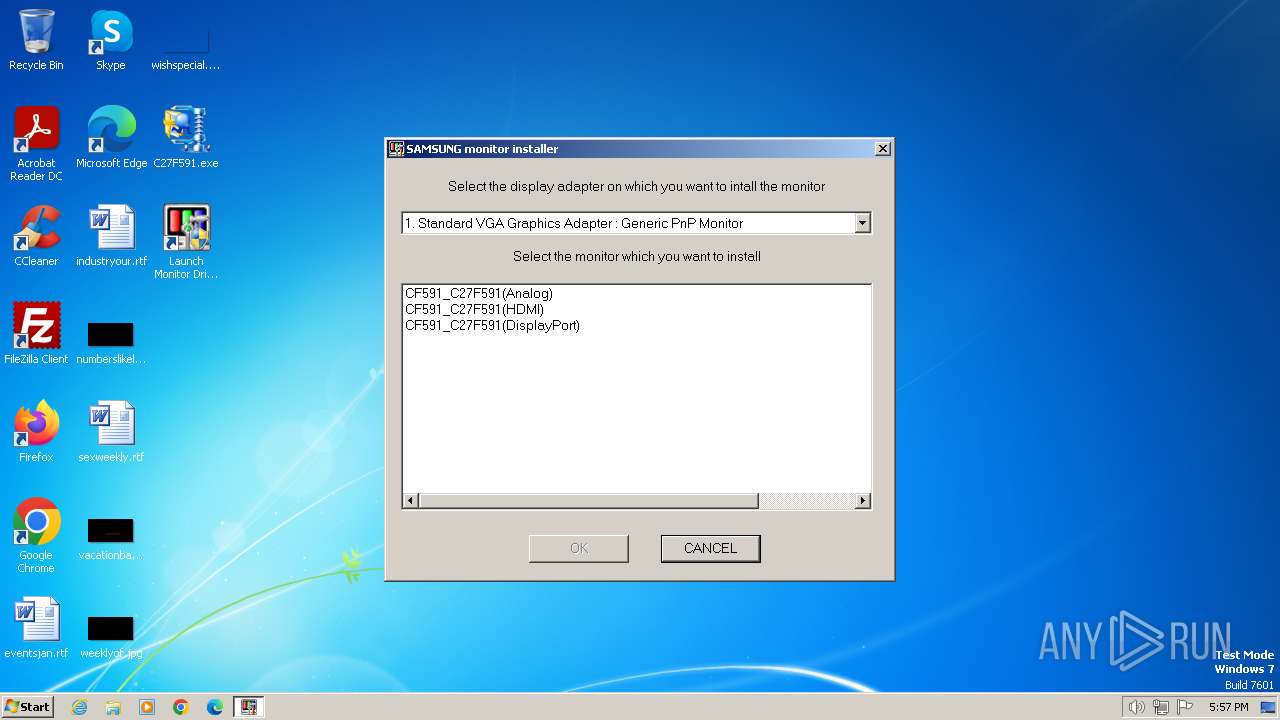Click the installer title bar icon
This screenshot has width=1280, height=720.
[396, 149]
